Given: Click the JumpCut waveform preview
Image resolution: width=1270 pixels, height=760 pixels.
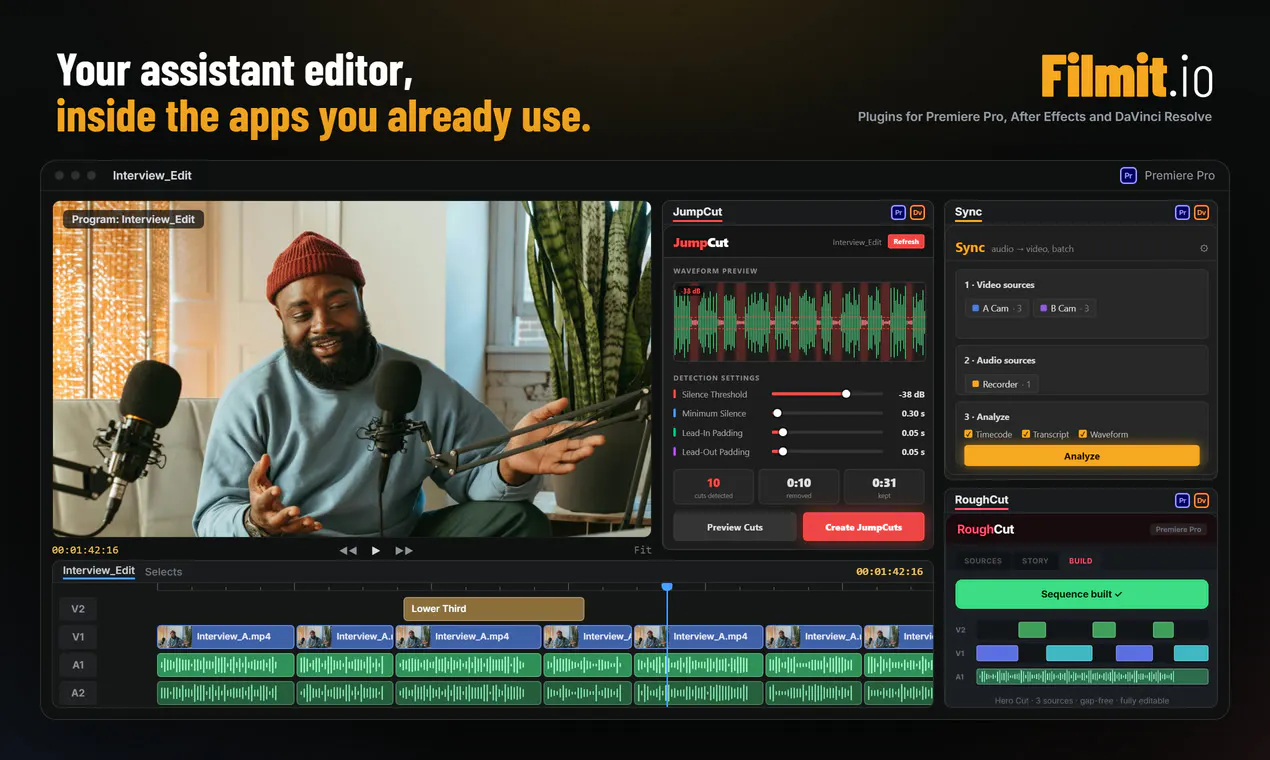Looking at the screenshot, I should point(799,321).
